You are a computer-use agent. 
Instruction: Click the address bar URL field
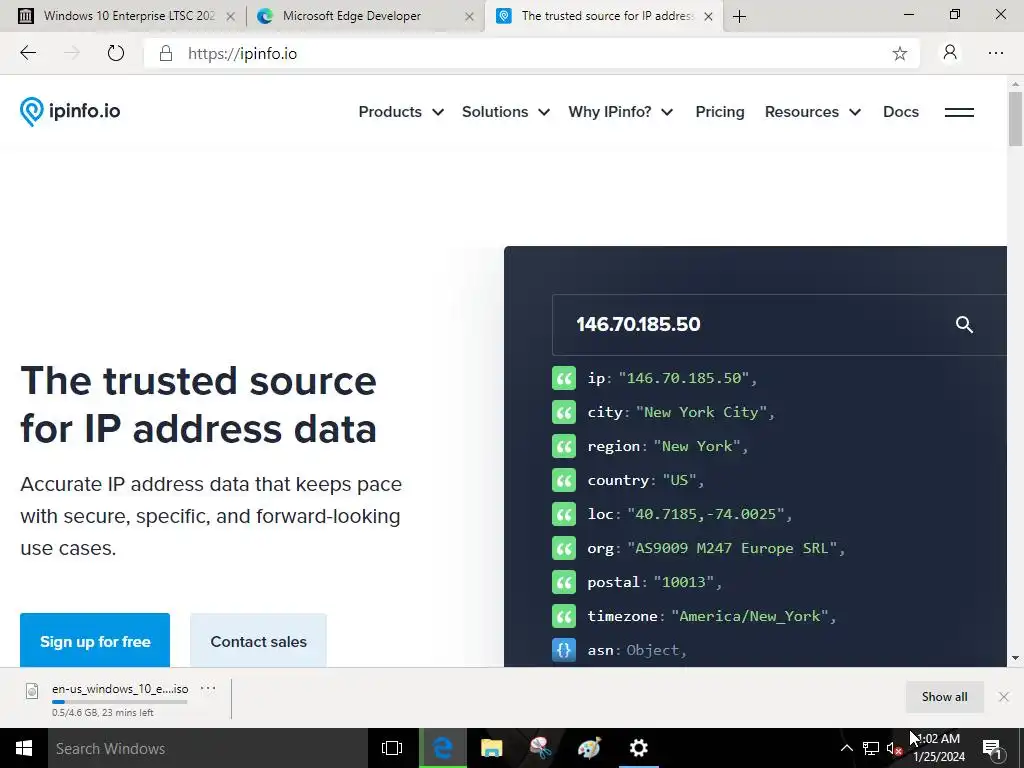532,54
